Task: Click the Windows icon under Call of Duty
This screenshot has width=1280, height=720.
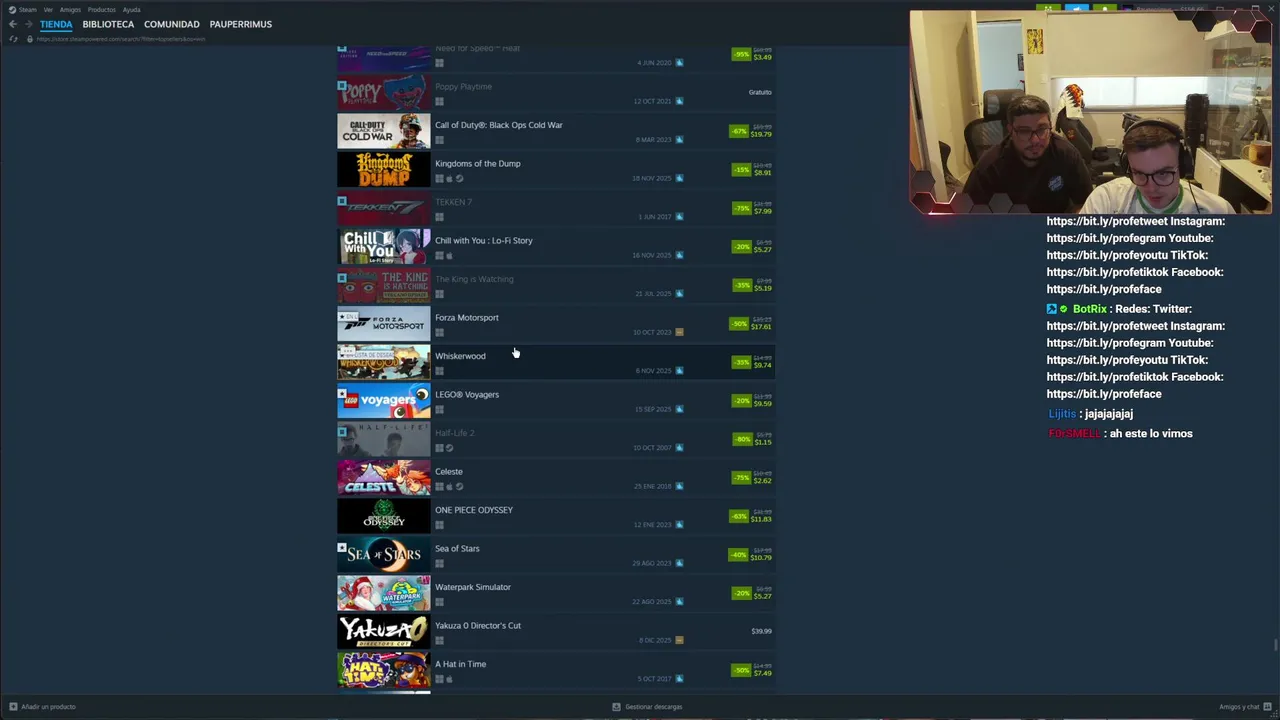Action: pyautogui.click(x=439, y=140)
